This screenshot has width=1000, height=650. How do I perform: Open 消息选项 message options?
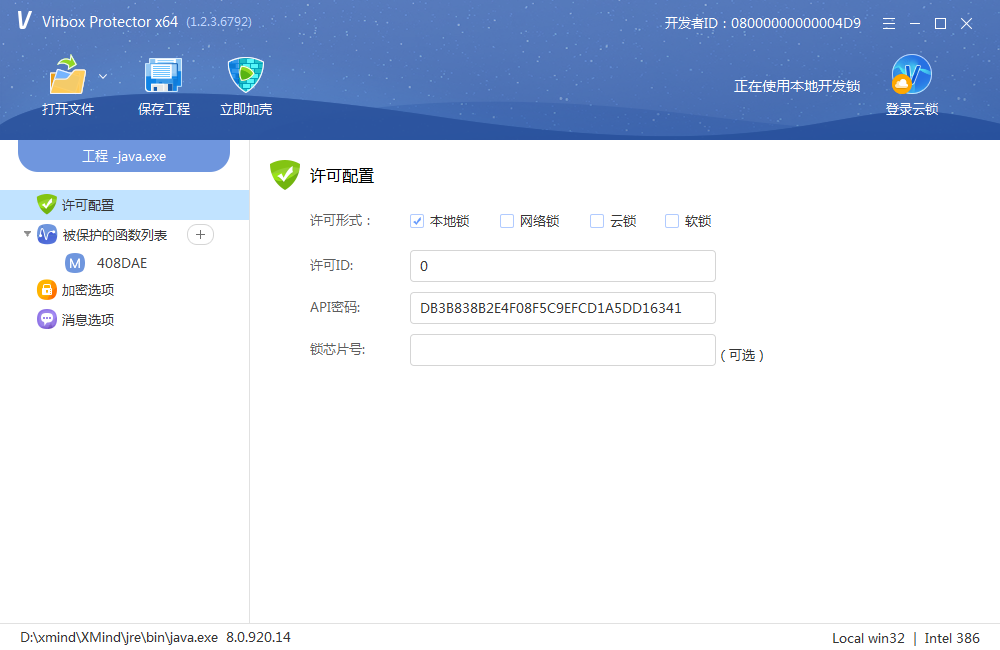(87, 320)
